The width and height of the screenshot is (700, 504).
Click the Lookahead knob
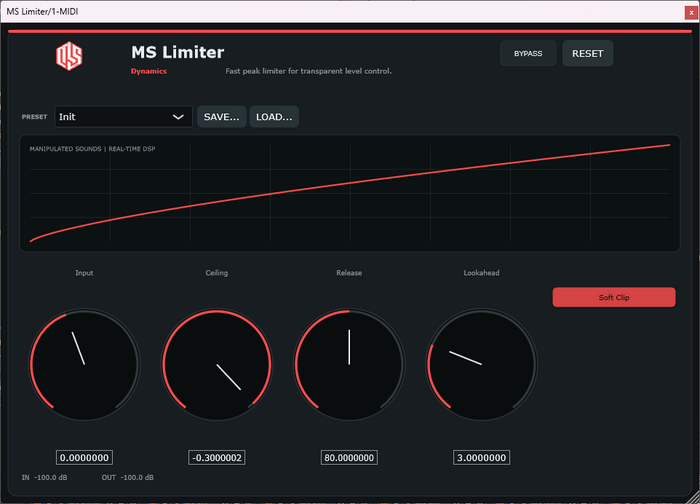(x=482, y=365)
